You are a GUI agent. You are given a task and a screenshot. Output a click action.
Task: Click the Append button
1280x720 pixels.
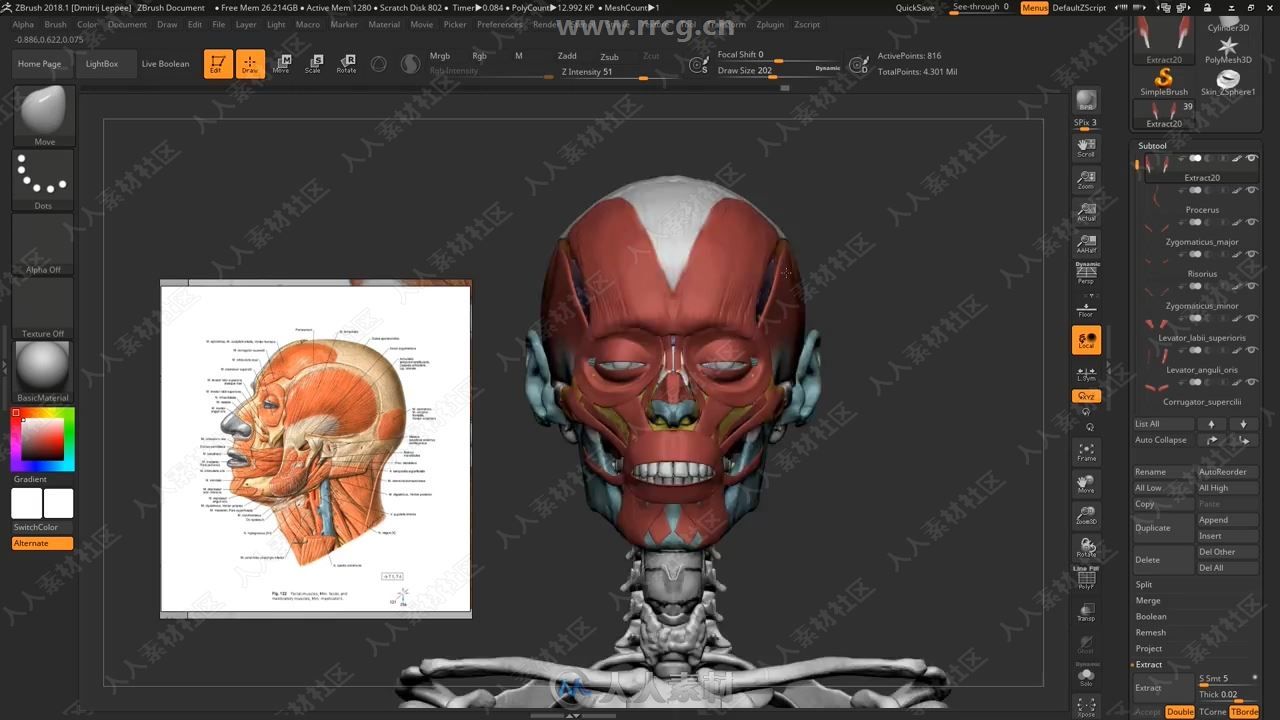coord(1228,520)
